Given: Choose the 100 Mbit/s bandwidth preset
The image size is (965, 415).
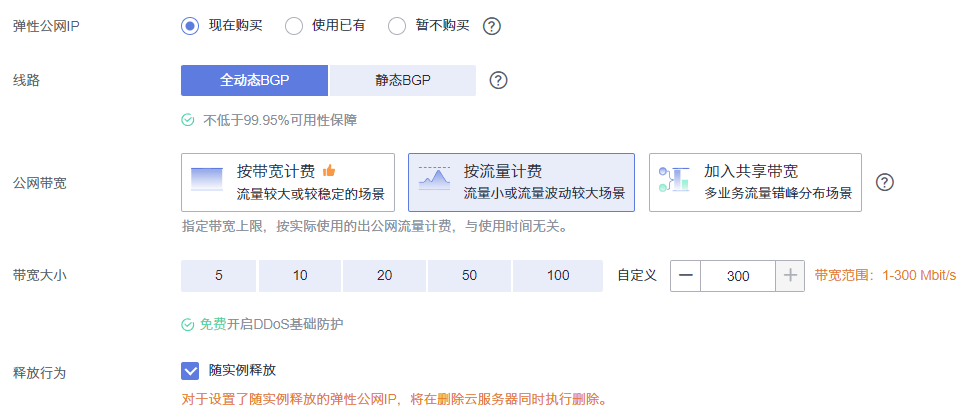Looking at the screenshot, I should pyautogui.click(x=558, y=275).
